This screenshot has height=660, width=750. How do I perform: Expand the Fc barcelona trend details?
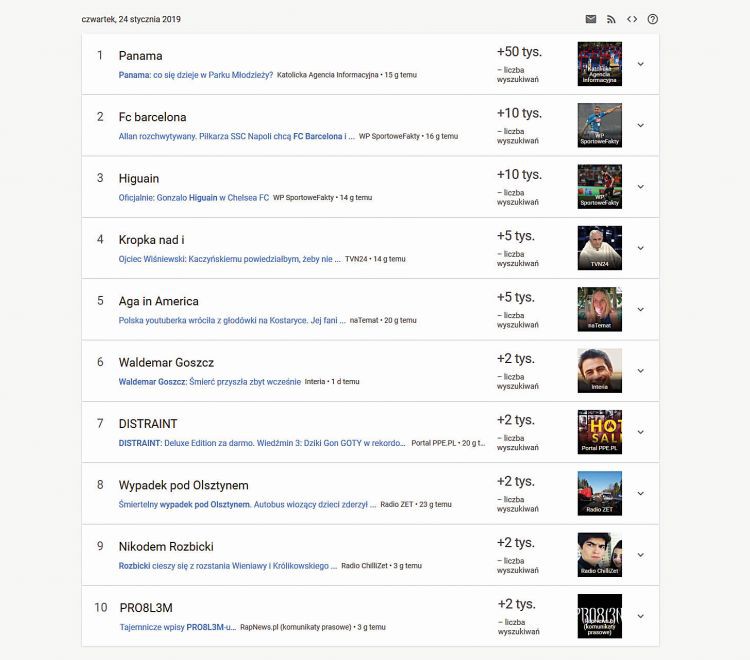tap(641, 125)
